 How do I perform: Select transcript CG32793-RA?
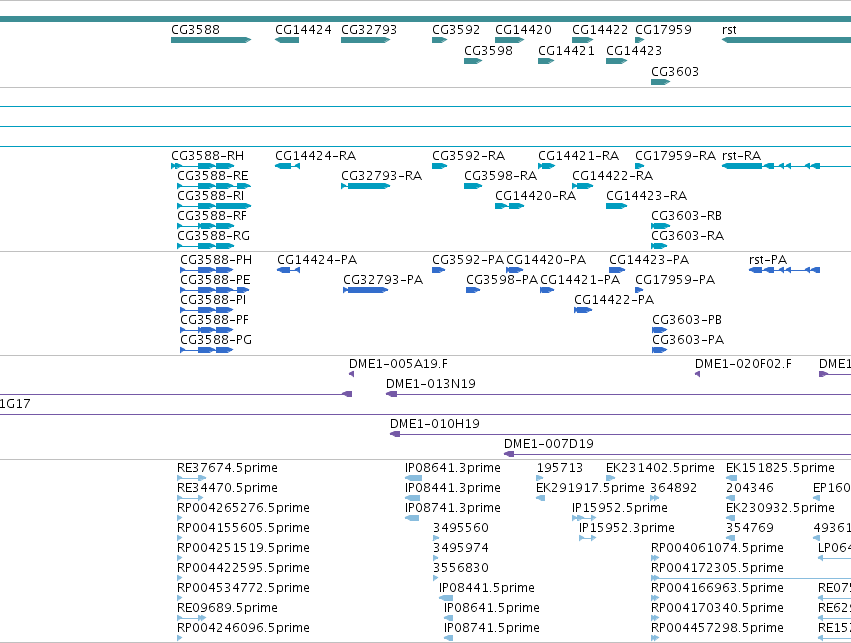coord(381,176)
